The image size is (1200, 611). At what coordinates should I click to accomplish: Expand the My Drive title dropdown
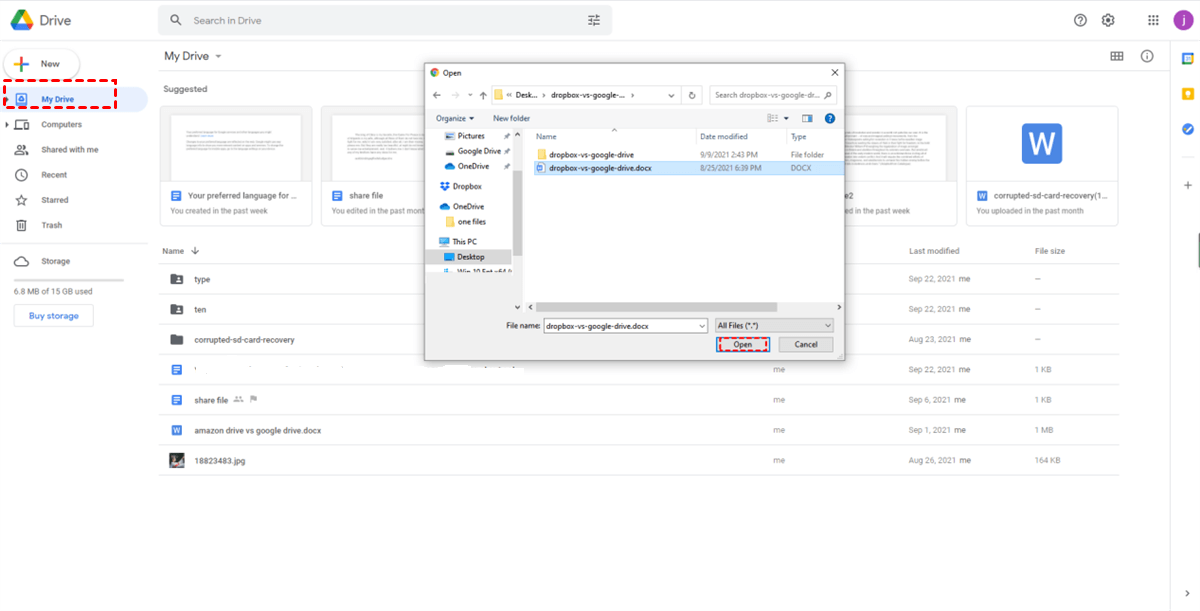(x=218, y=57)
